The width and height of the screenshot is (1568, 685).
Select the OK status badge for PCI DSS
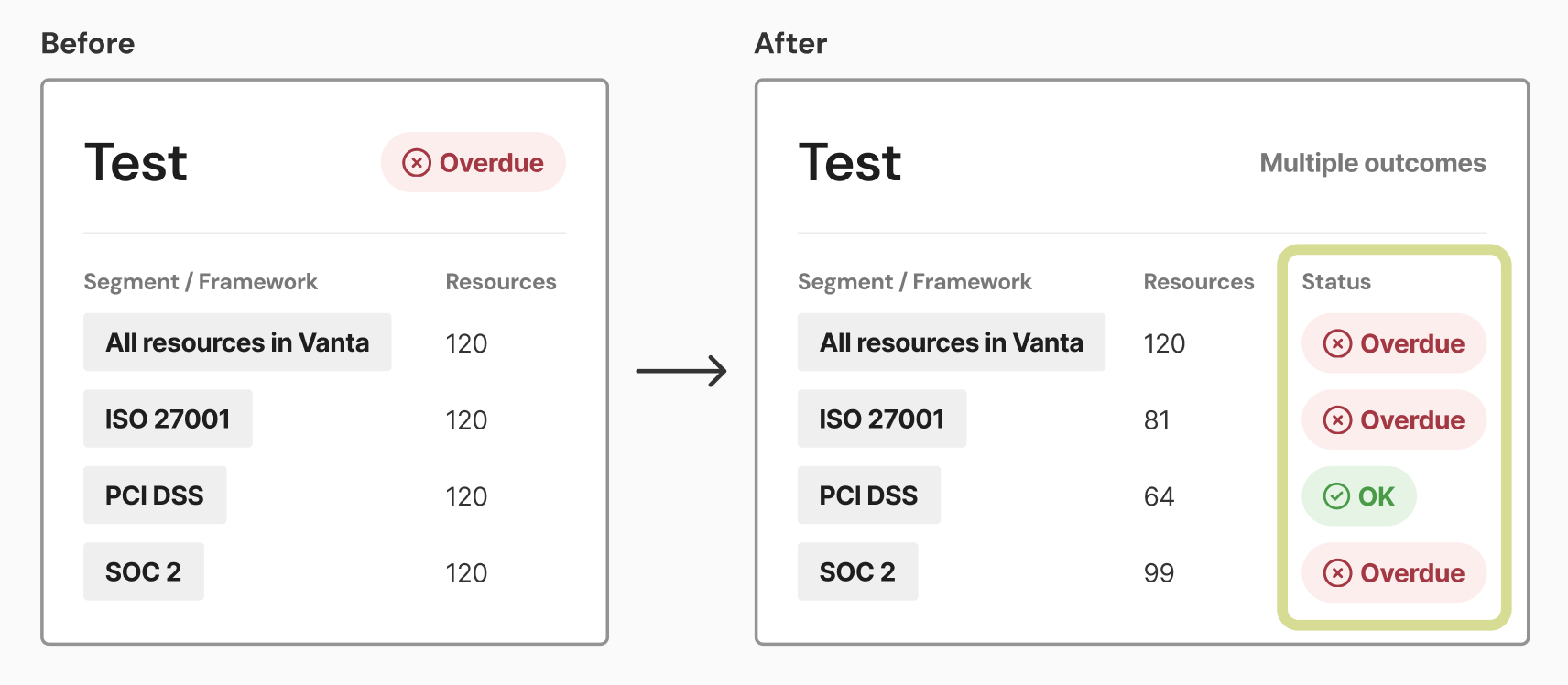pyautogui.click(x=1359, y=496)
